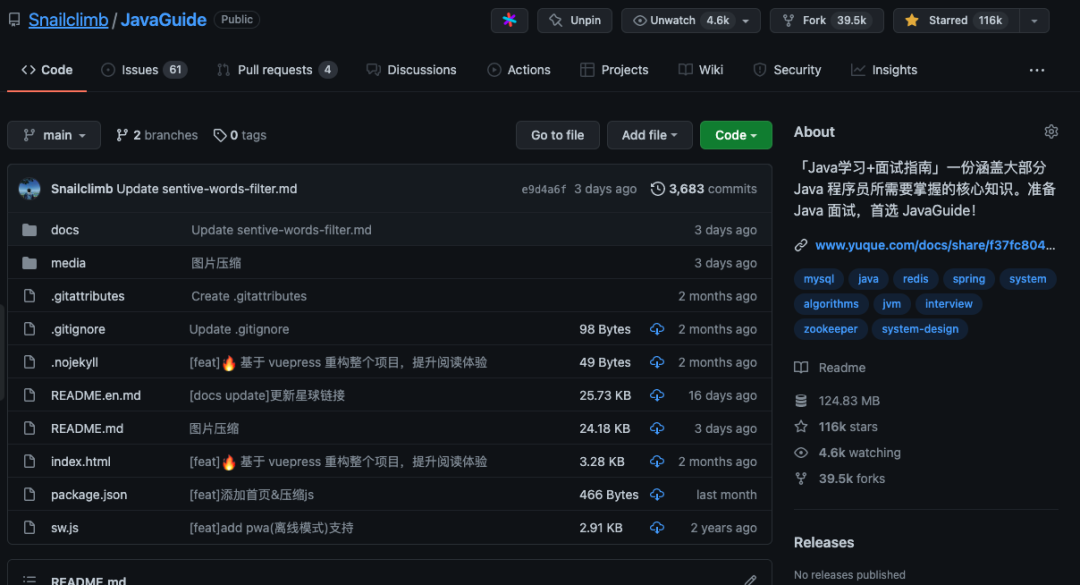Screen dimensions: 1080x585
Task: Click the download cloud icon for README.en.md
Action: (657, 396)
